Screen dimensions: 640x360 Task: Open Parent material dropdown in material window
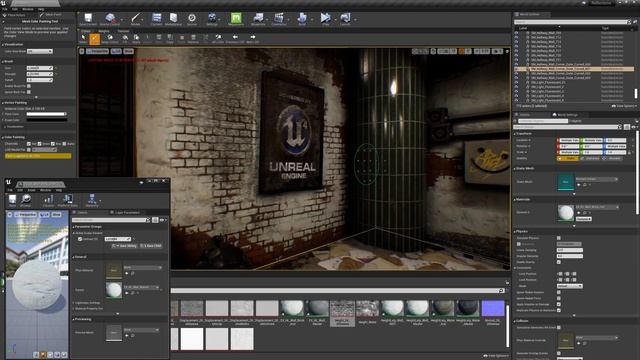click(x=141, y=287)
